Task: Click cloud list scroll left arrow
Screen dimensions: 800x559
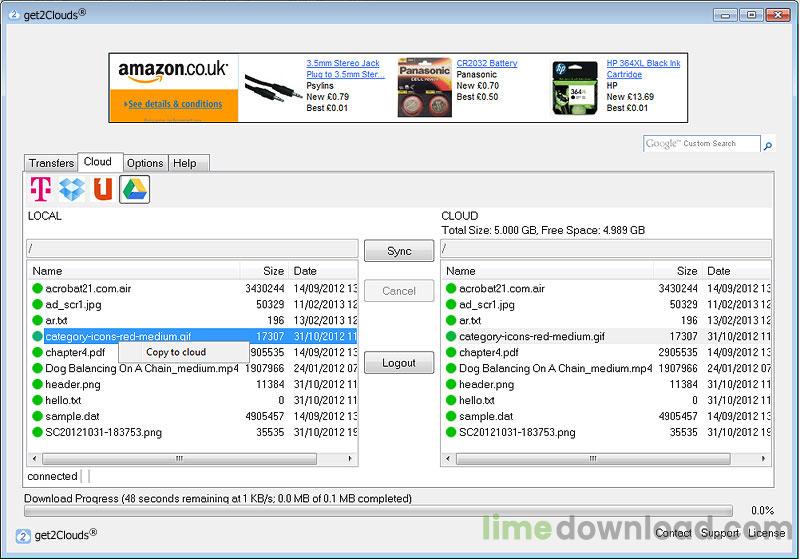Action: [x=448, y=459]
